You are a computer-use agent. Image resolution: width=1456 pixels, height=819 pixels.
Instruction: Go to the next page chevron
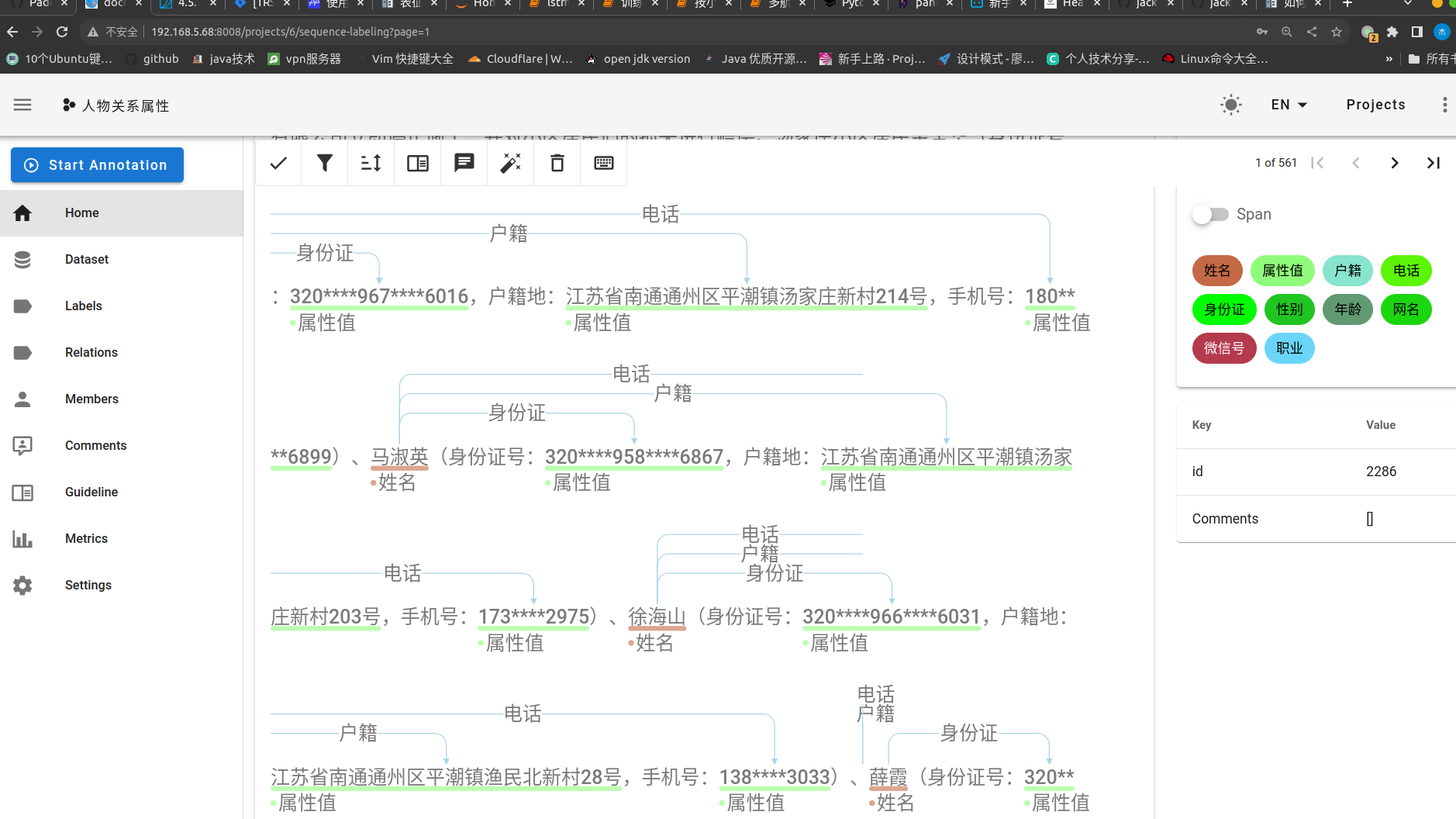click(x=1395, y=163)
